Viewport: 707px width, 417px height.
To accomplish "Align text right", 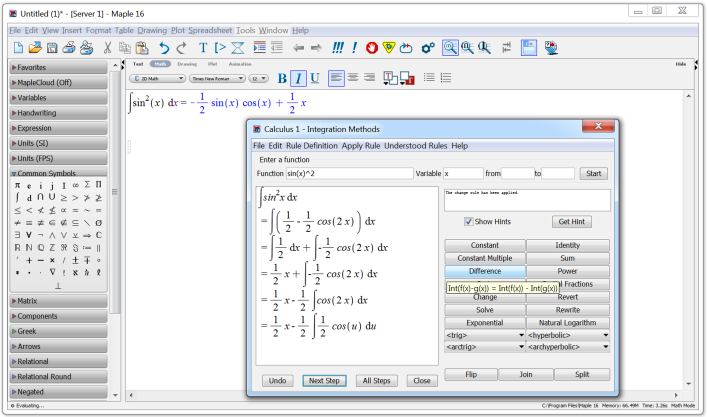I will (369, 78).
